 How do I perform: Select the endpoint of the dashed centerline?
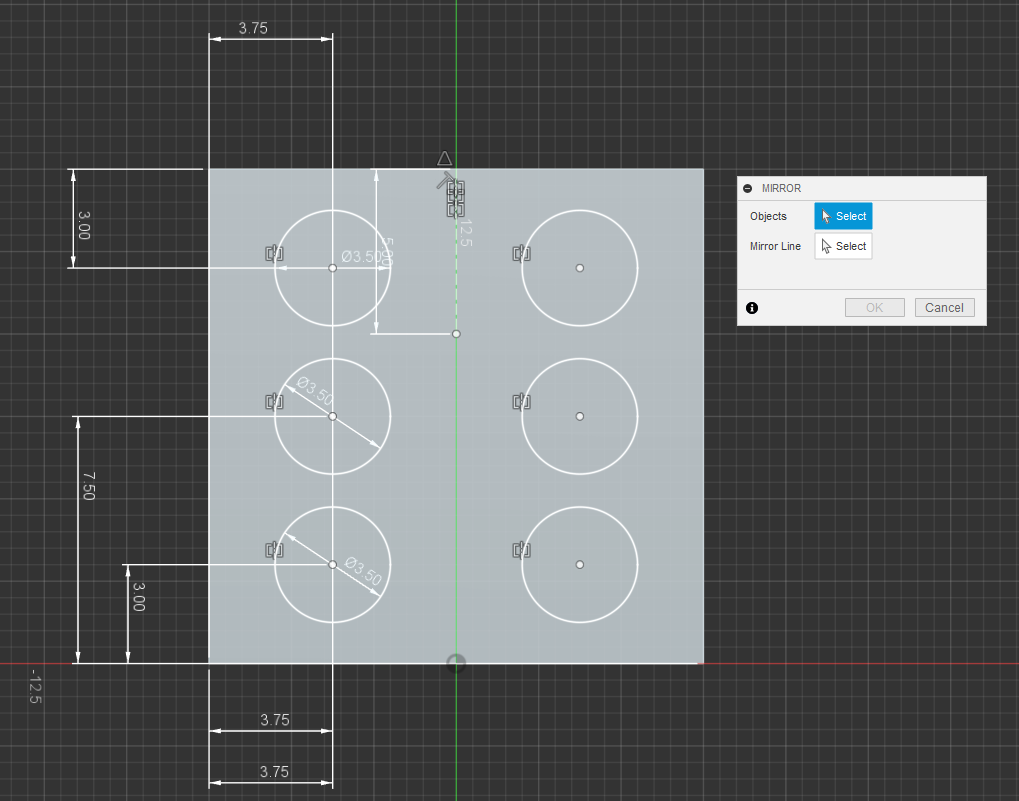[x=456, y=334]
